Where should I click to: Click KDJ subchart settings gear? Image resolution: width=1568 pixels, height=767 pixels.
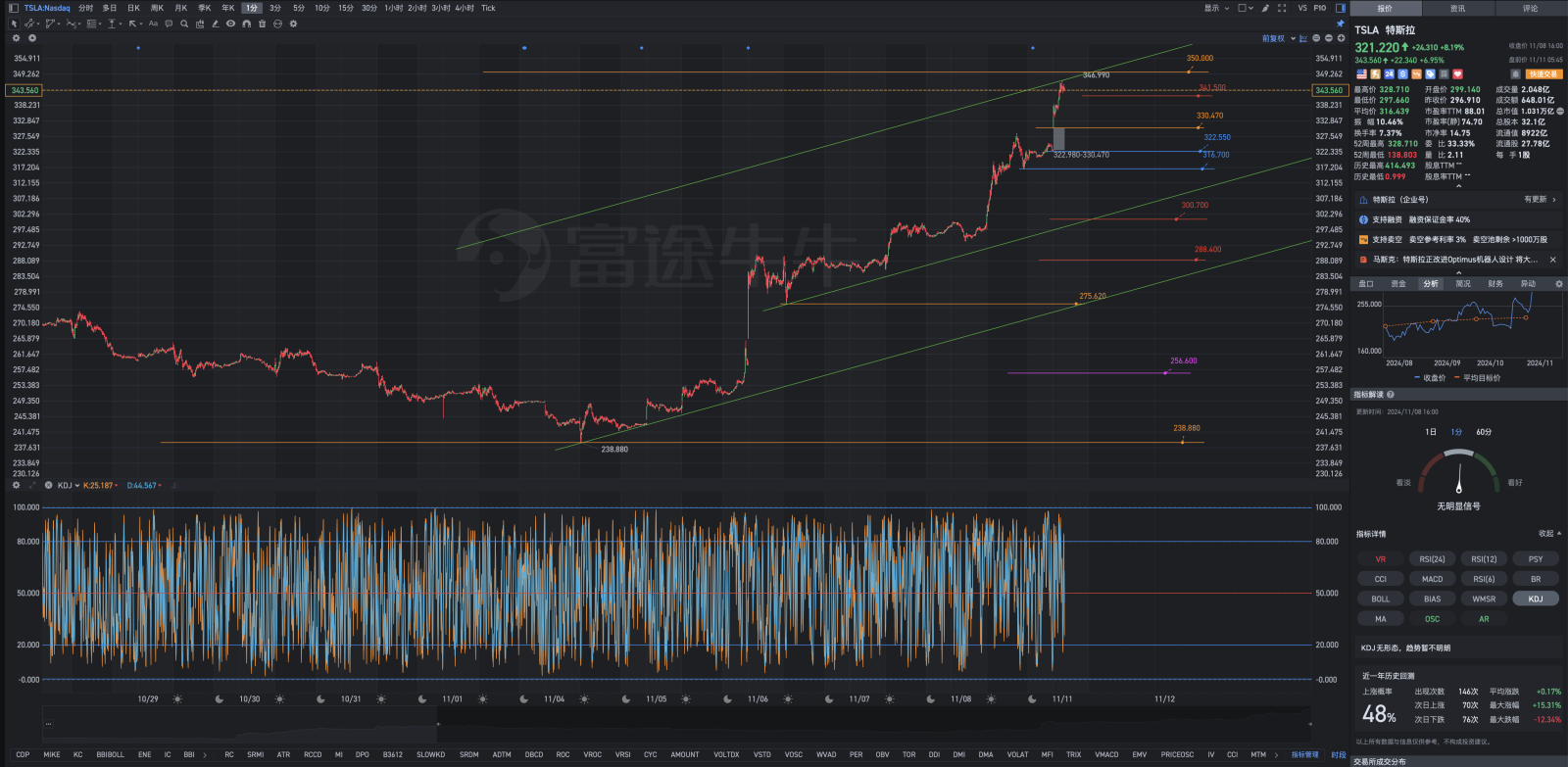(x=16, y=485)
